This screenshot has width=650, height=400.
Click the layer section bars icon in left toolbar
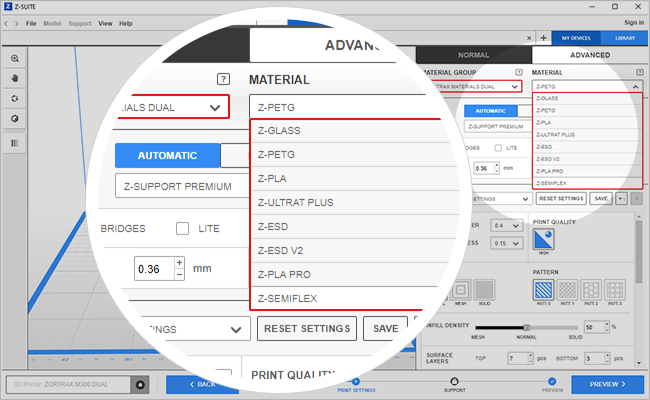coord(15,143)
